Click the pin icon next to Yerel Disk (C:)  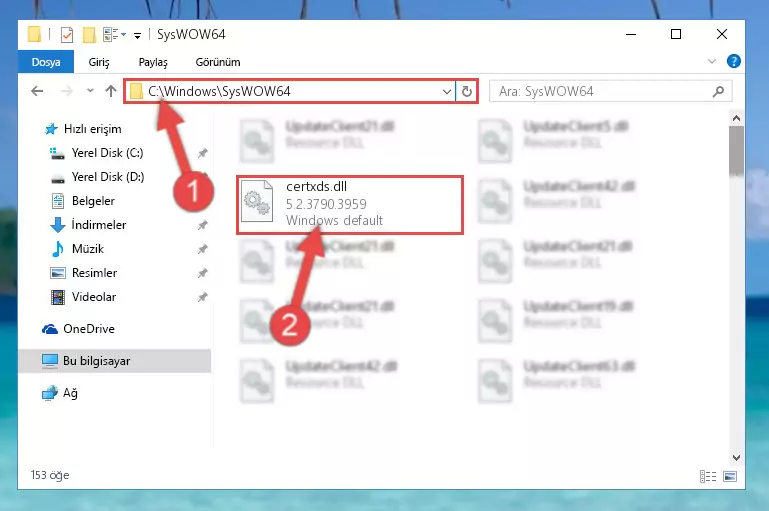pos(202,153)
